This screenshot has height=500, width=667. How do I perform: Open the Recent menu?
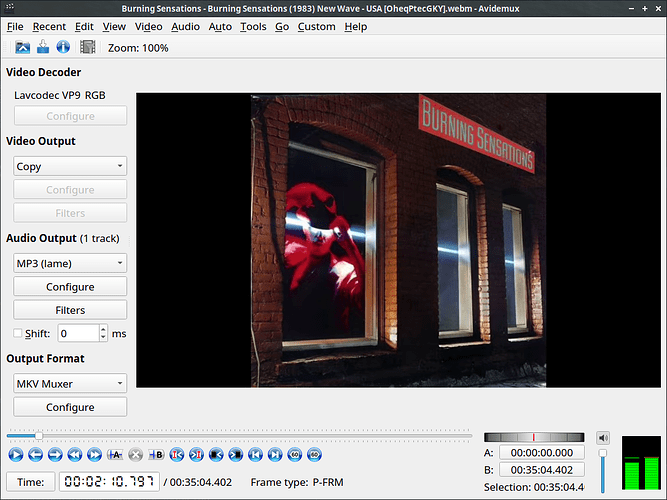49,26
